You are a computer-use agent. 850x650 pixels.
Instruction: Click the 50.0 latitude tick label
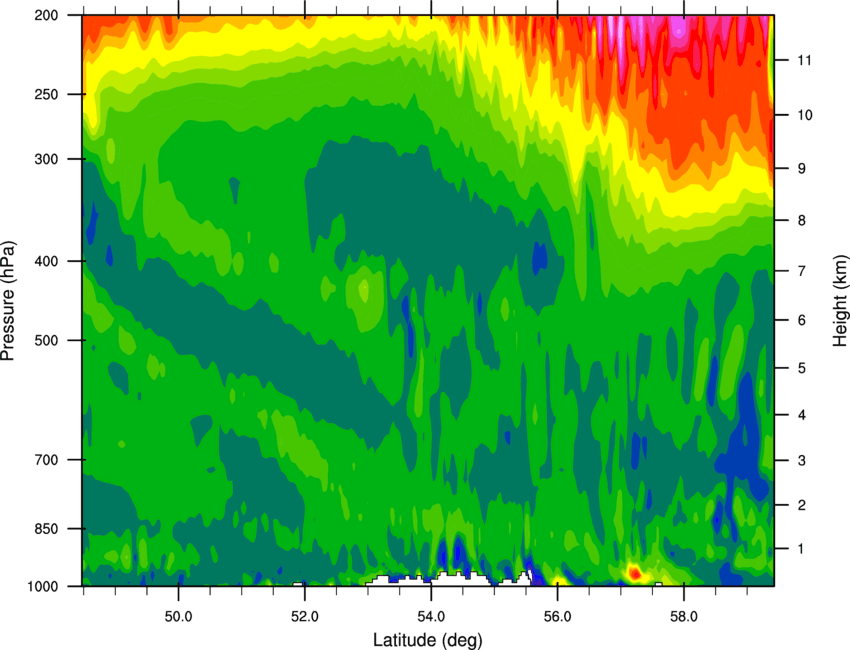coord(178,617)
